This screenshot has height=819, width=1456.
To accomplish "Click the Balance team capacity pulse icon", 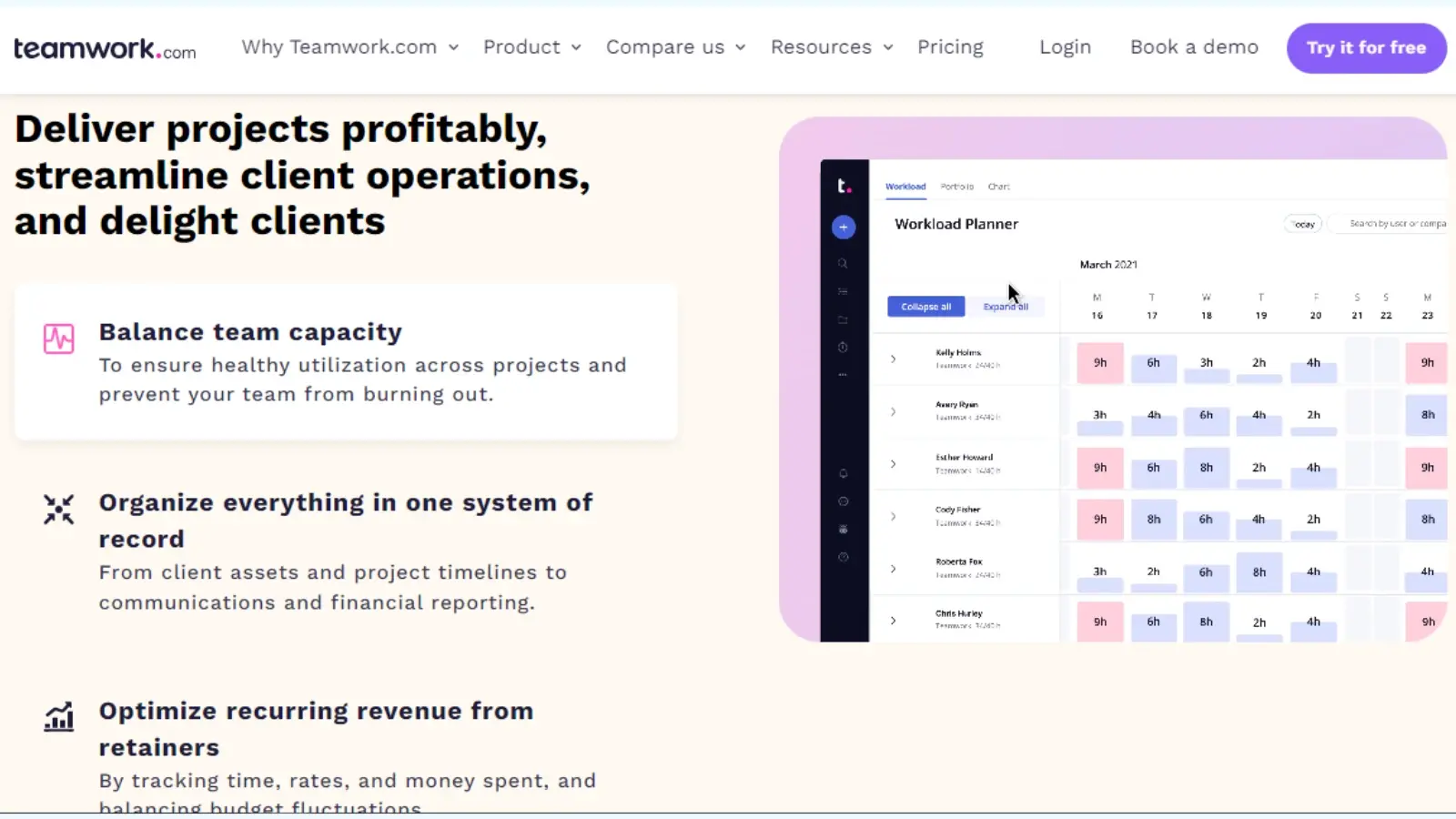I will (x=59, y=339).
